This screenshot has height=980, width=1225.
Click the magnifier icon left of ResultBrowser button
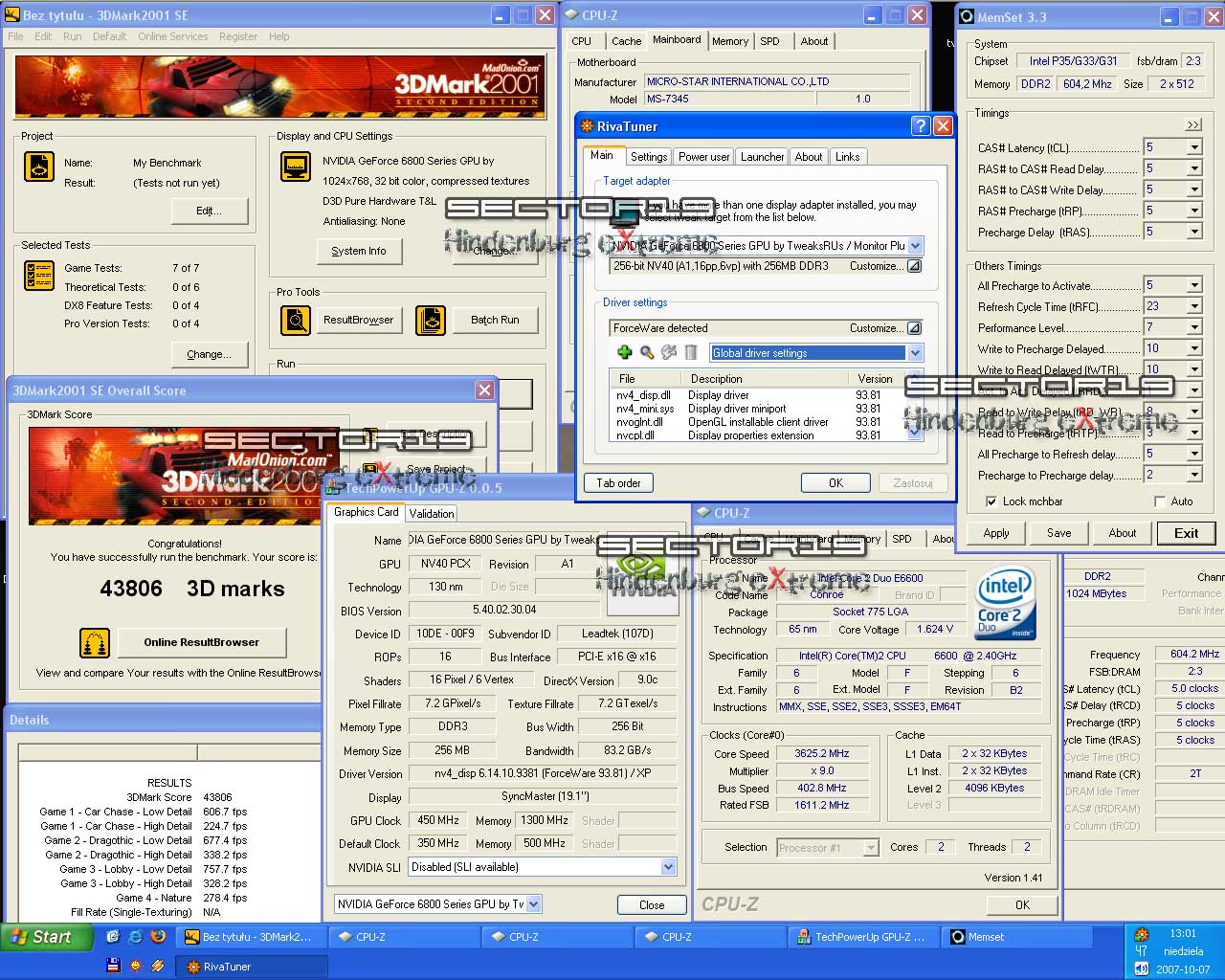296,320
